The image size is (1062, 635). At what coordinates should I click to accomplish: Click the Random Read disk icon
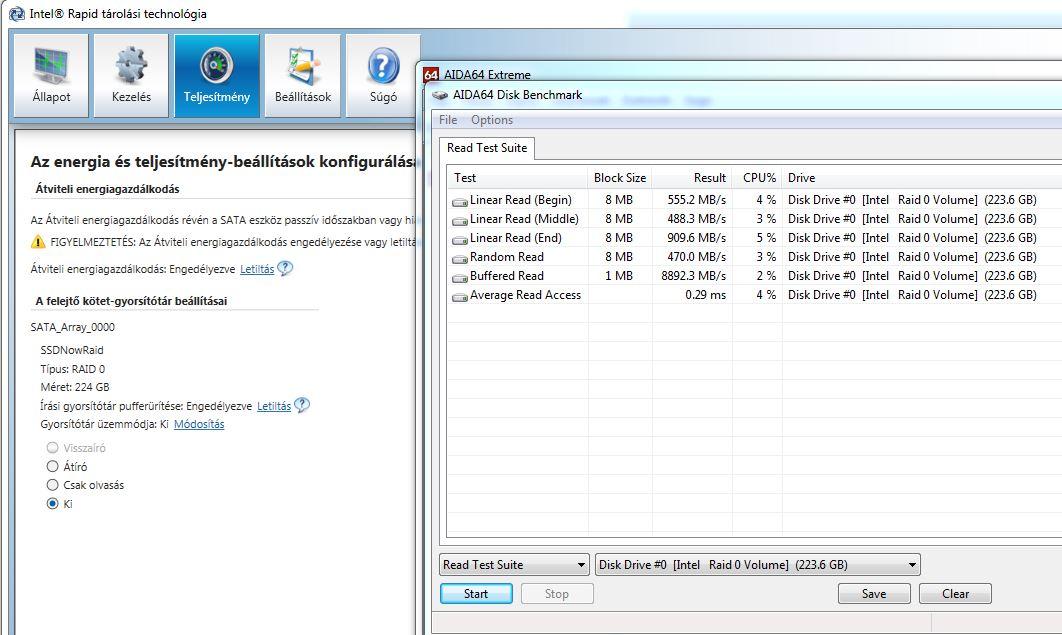[x=460, y=258]
